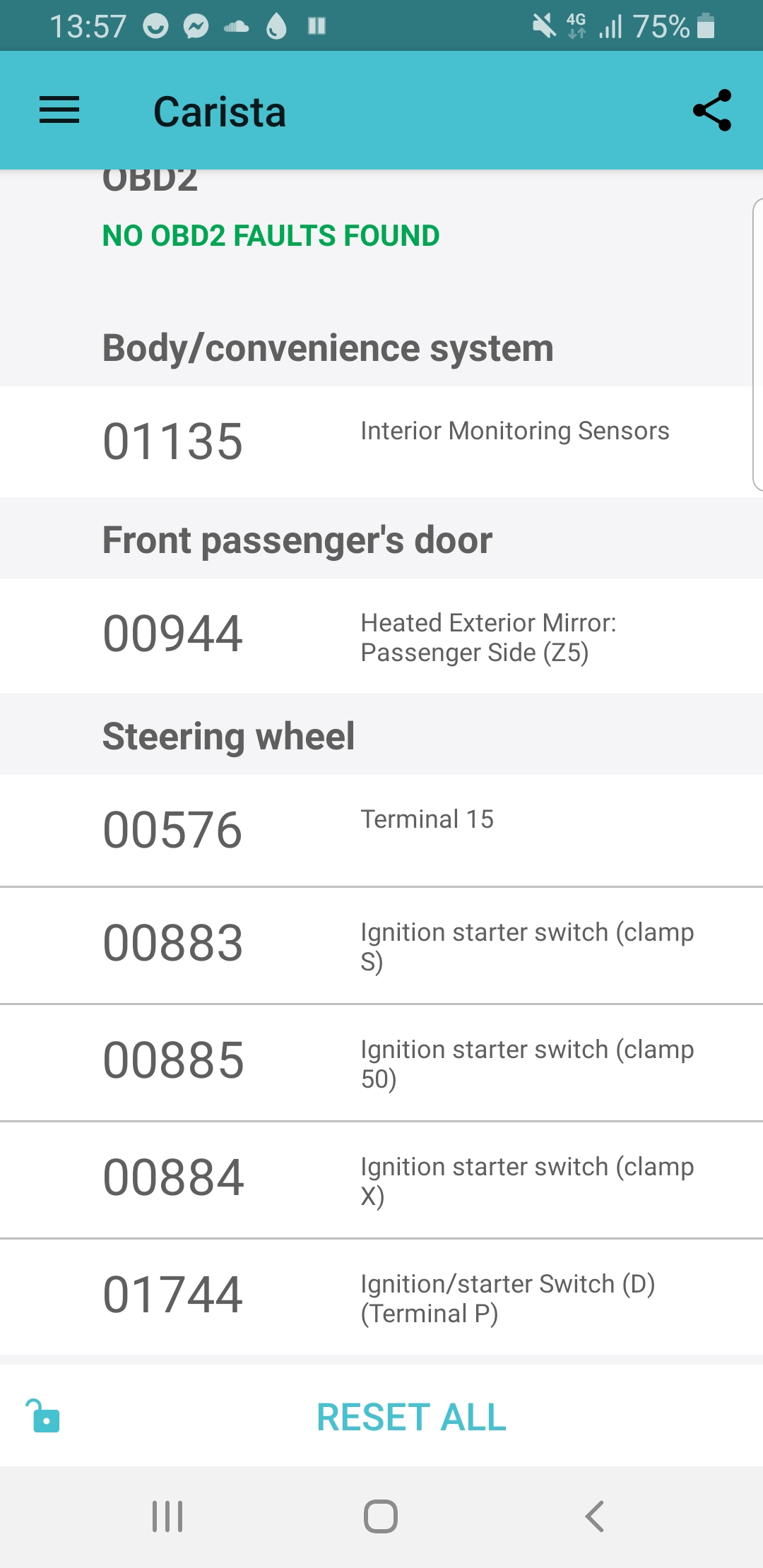The height and width of the screenshot is (1568, 763).
Task: Open fault 01744 Terminal P entry
Action: point(381,1297)
